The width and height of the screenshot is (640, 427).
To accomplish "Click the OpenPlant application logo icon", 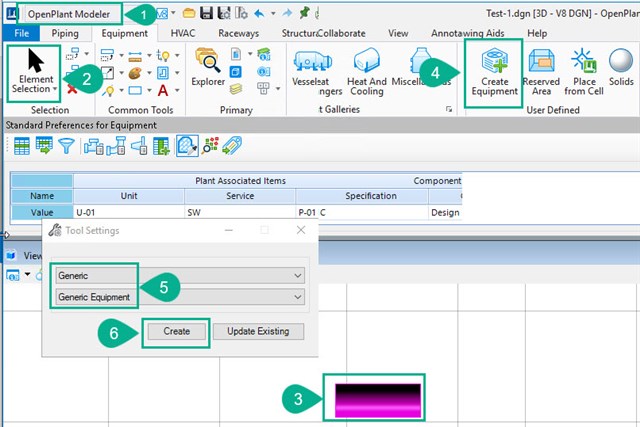I will [11, 13].
